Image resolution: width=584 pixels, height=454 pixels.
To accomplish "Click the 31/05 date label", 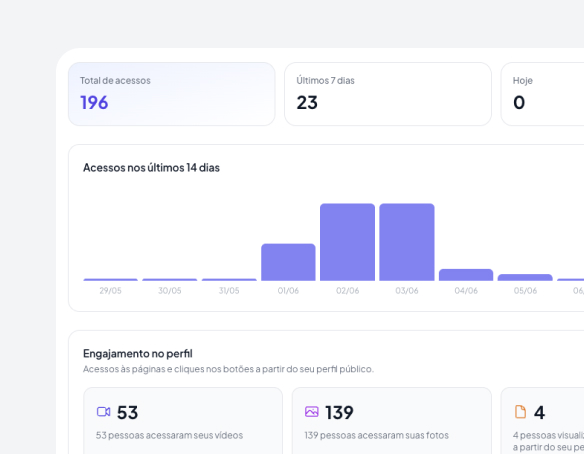I will point(229,291).
